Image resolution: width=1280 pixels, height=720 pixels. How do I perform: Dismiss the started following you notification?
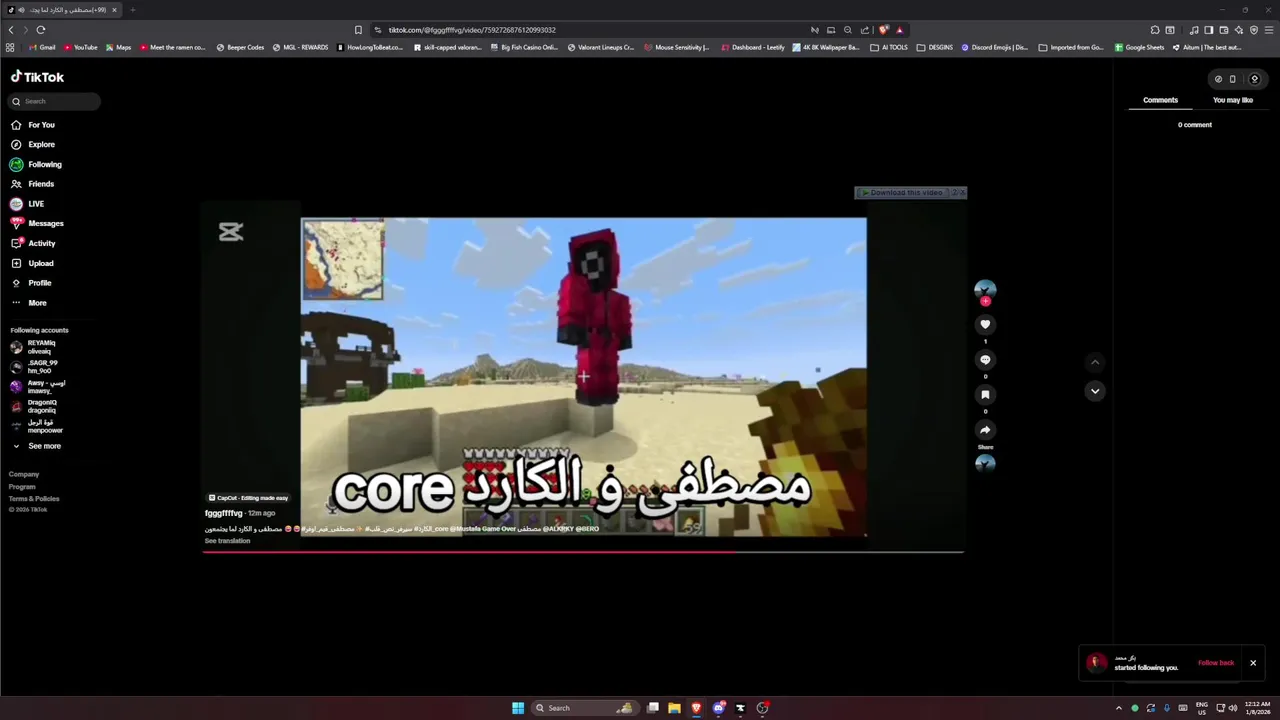(x=1252, y=663)
